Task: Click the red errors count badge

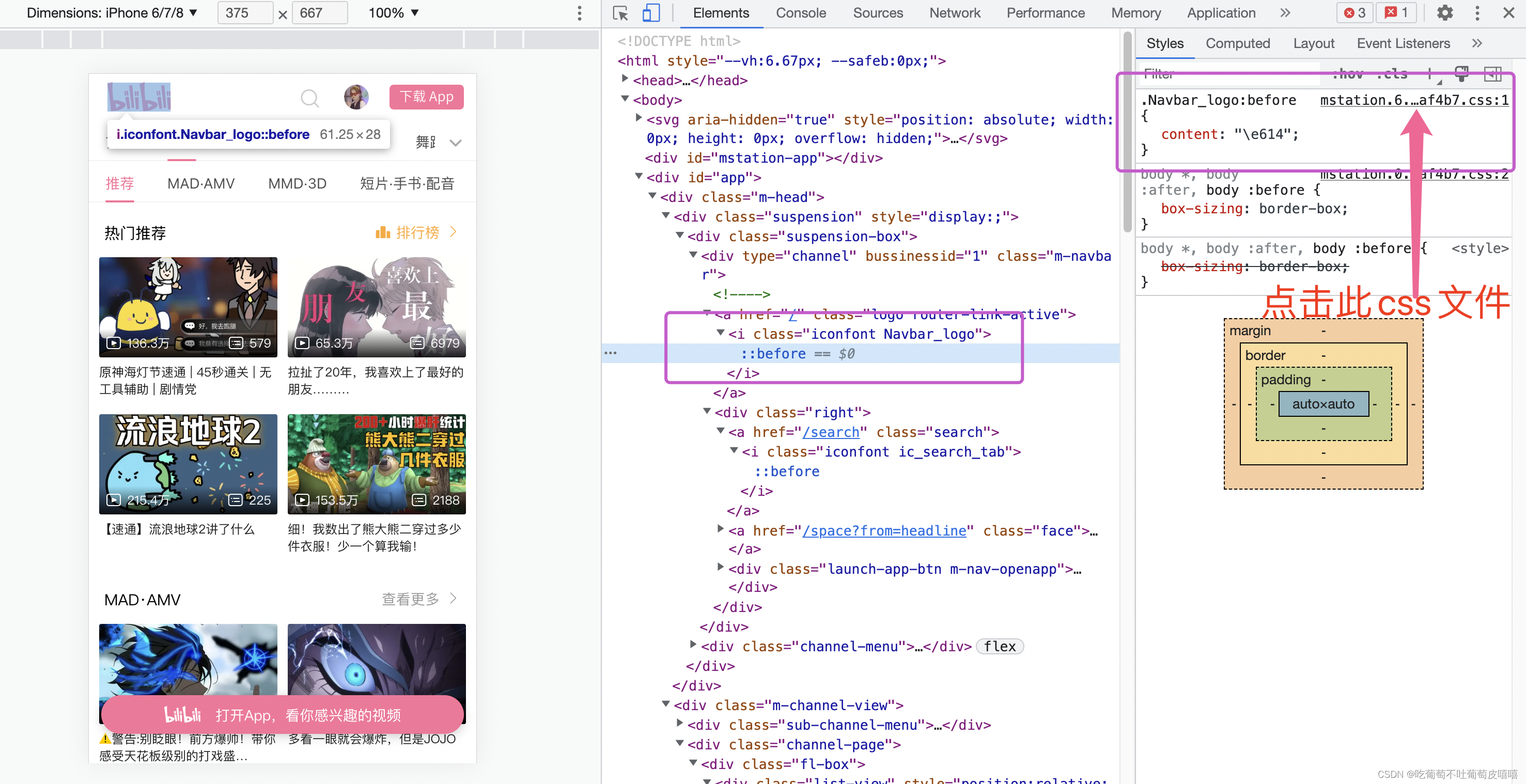Action: coord(1354,13)
